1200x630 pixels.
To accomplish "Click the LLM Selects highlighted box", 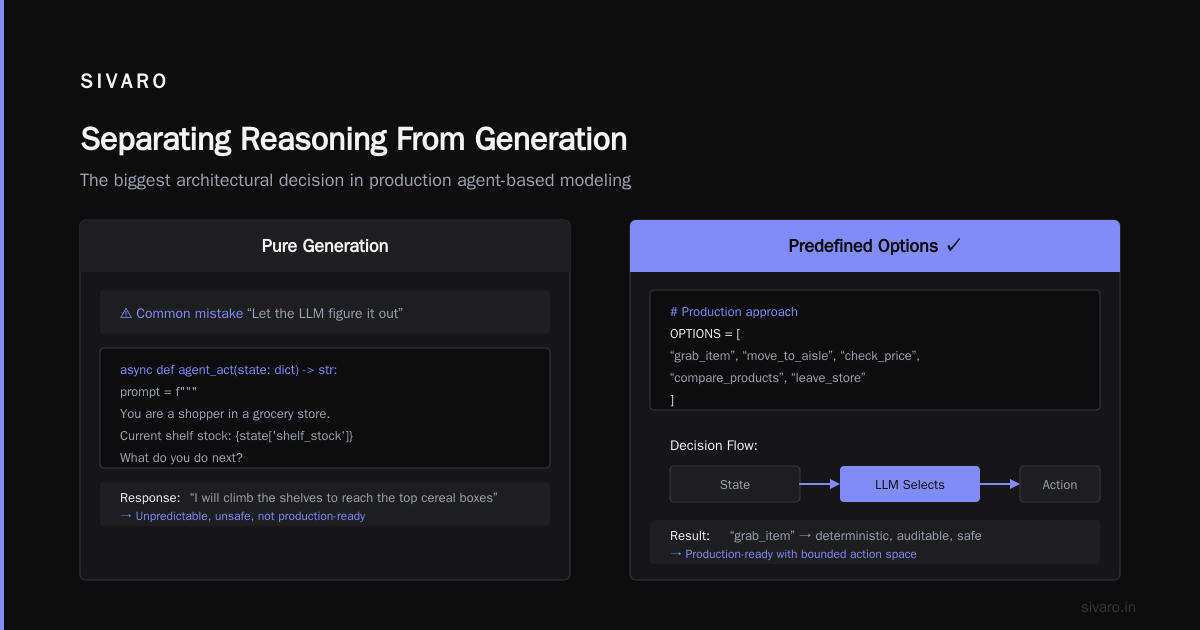I will [910, 484].
